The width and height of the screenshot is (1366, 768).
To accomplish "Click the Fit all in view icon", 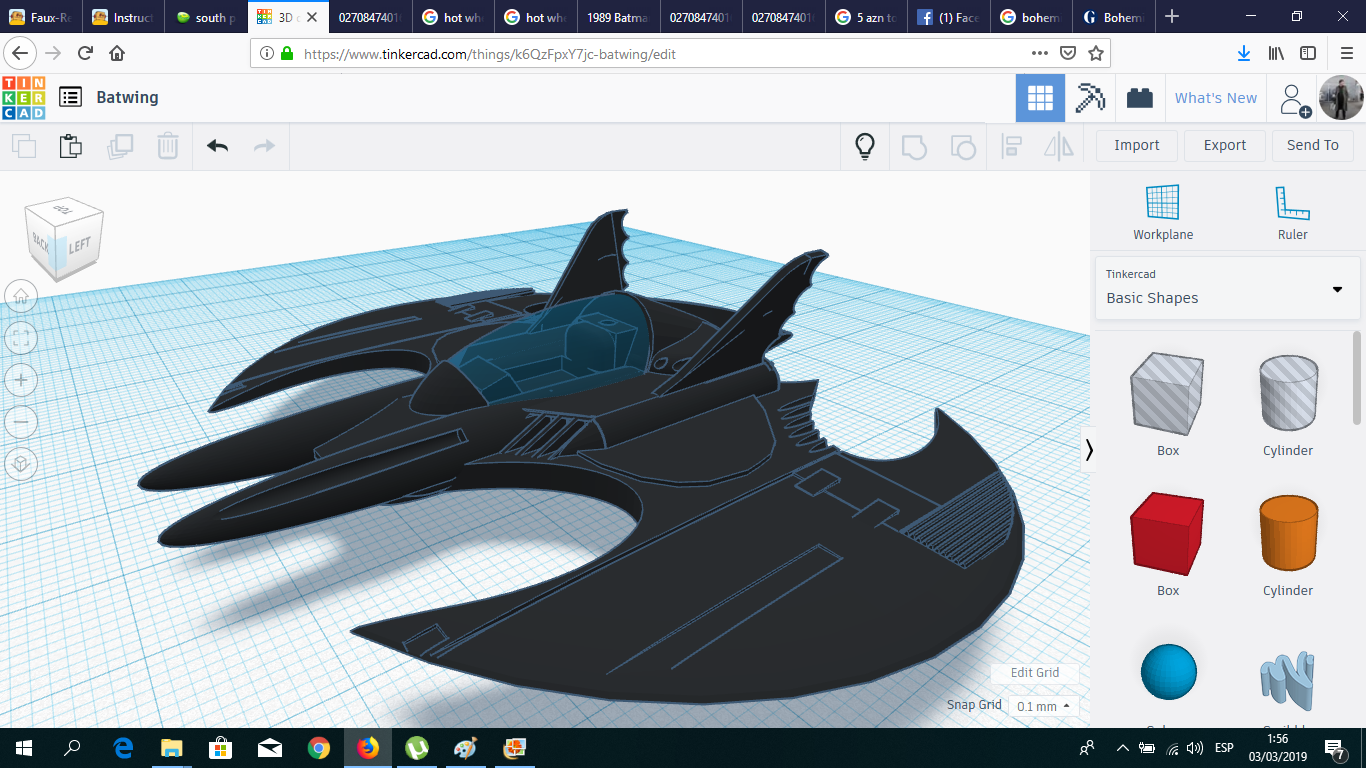I will 21,338.
